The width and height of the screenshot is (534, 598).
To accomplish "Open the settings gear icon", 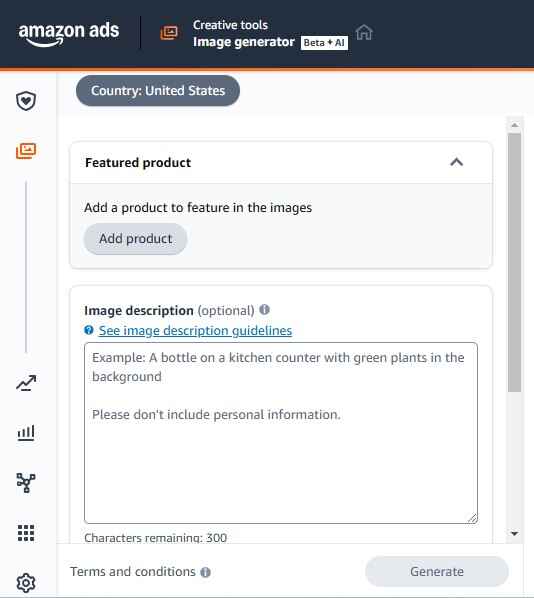I will tap(26, 582).
